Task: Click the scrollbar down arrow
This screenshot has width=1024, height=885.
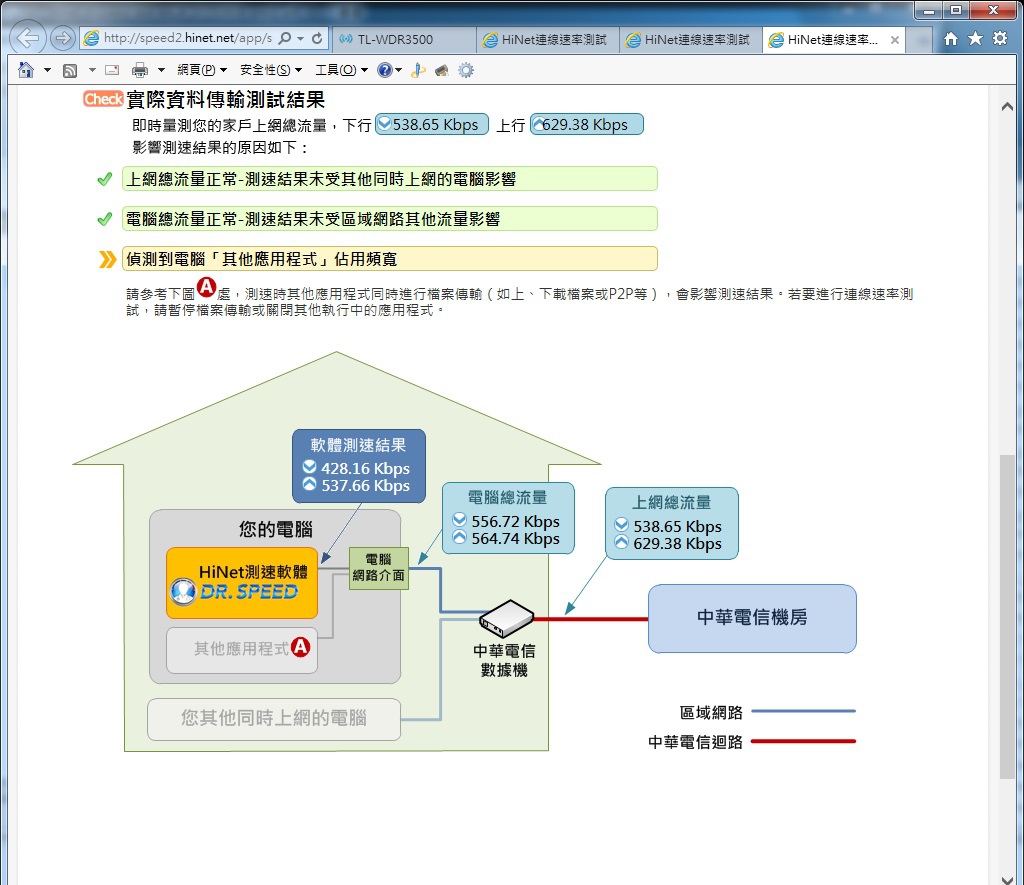Action: click(1007, 878)
